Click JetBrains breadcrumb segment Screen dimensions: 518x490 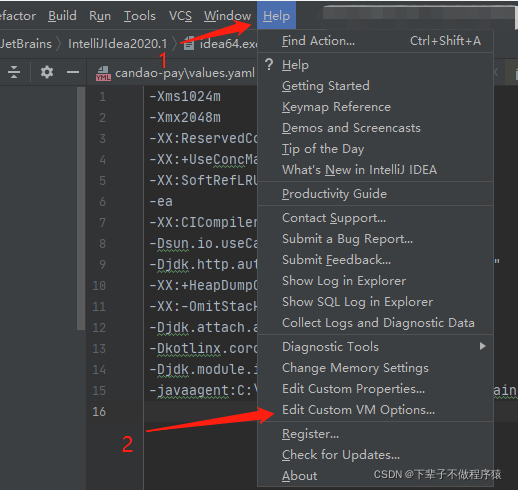pos(26,44)
